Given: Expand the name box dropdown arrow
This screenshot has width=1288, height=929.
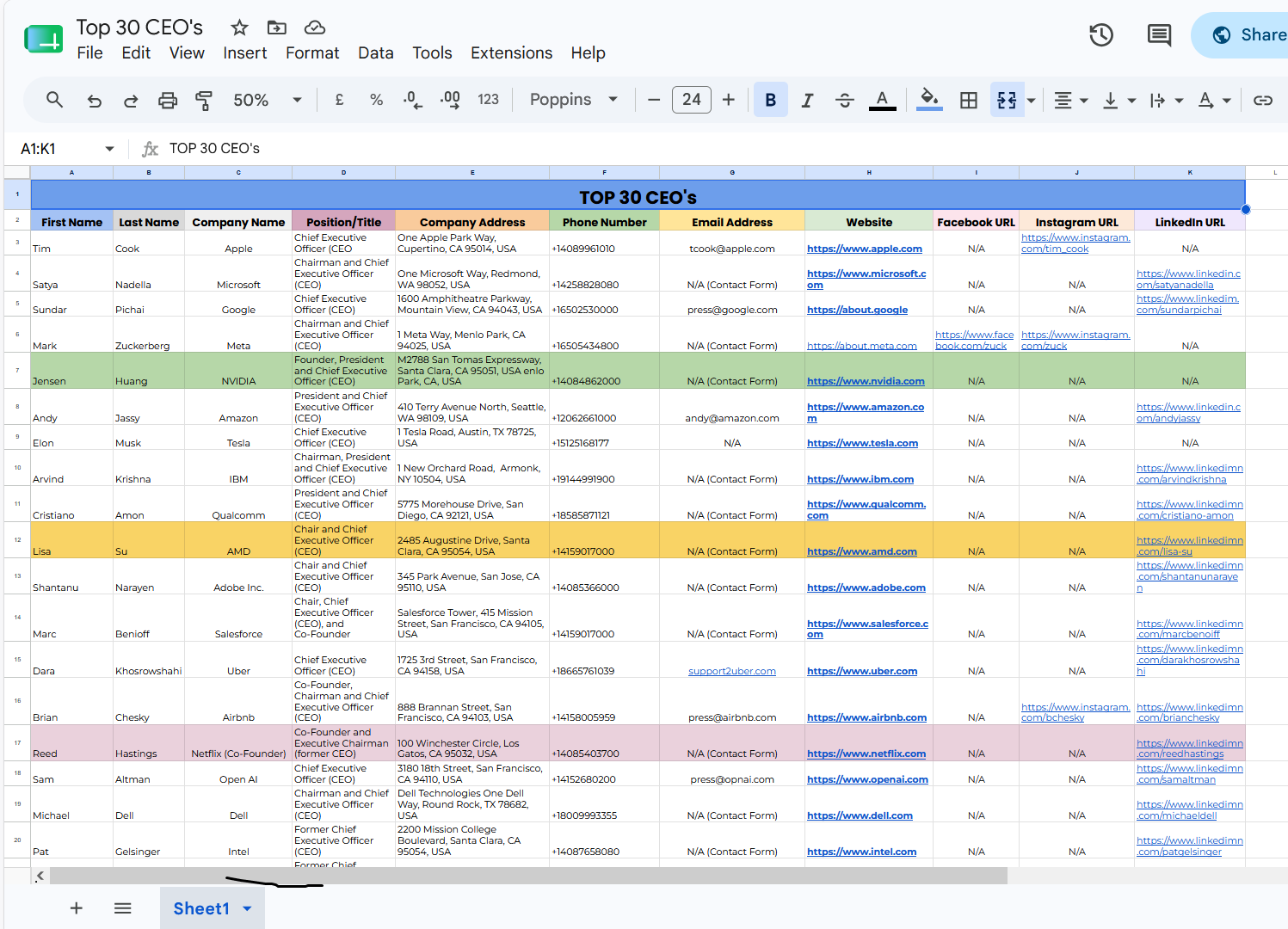Looking at the screenshot, I should (109, 149).
